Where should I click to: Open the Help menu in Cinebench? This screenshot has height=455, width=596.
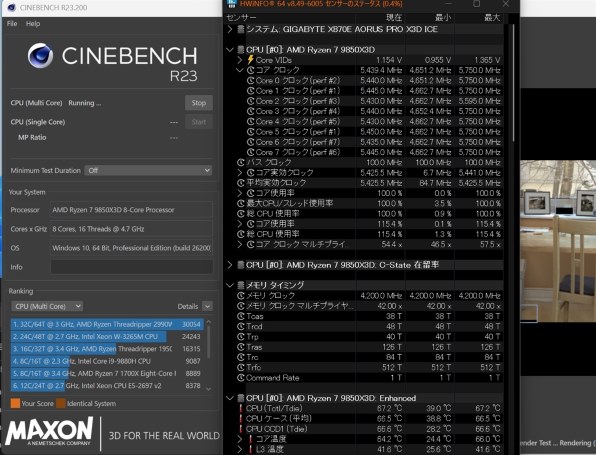pos(33,24)
